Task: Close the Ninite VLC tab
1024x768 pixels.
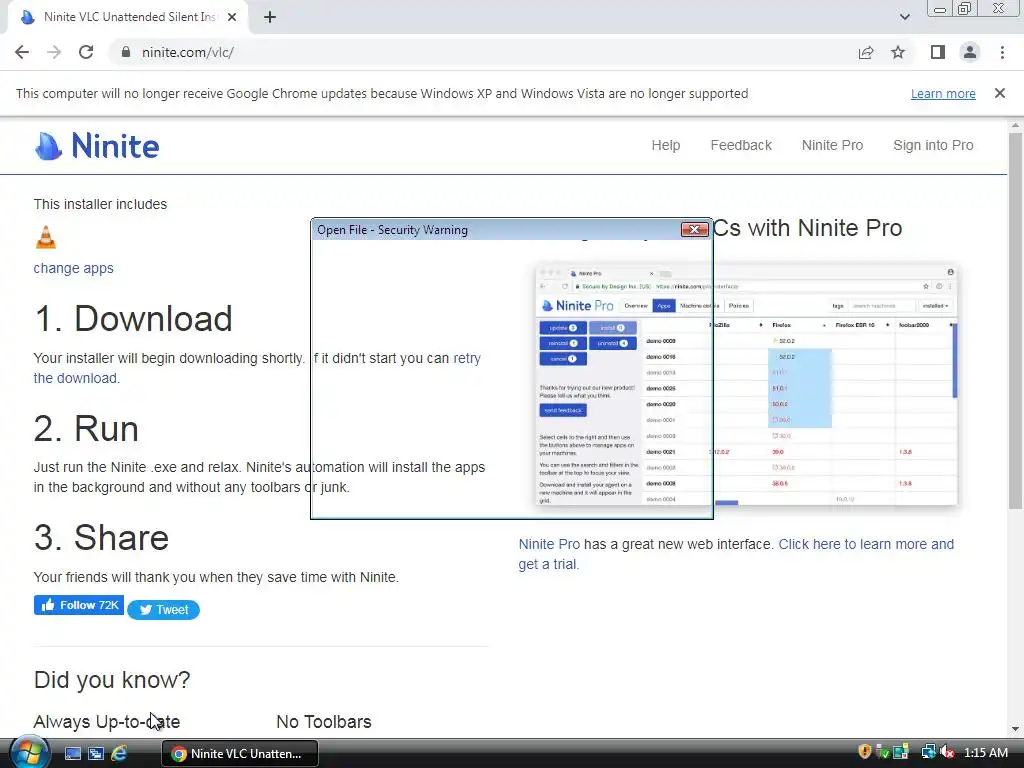Action: pyautogui.click(x=232, y=18)
